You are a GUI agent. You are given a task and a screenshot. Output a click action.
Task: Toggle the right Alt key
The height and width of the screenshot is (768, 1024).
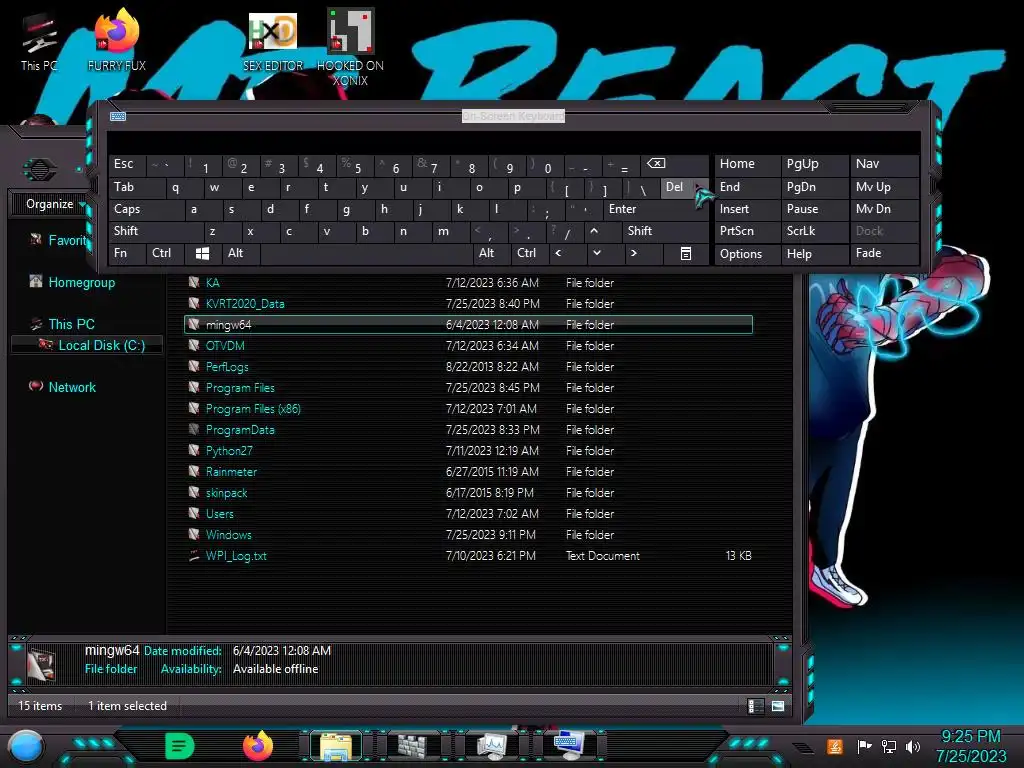pos(491,253)
